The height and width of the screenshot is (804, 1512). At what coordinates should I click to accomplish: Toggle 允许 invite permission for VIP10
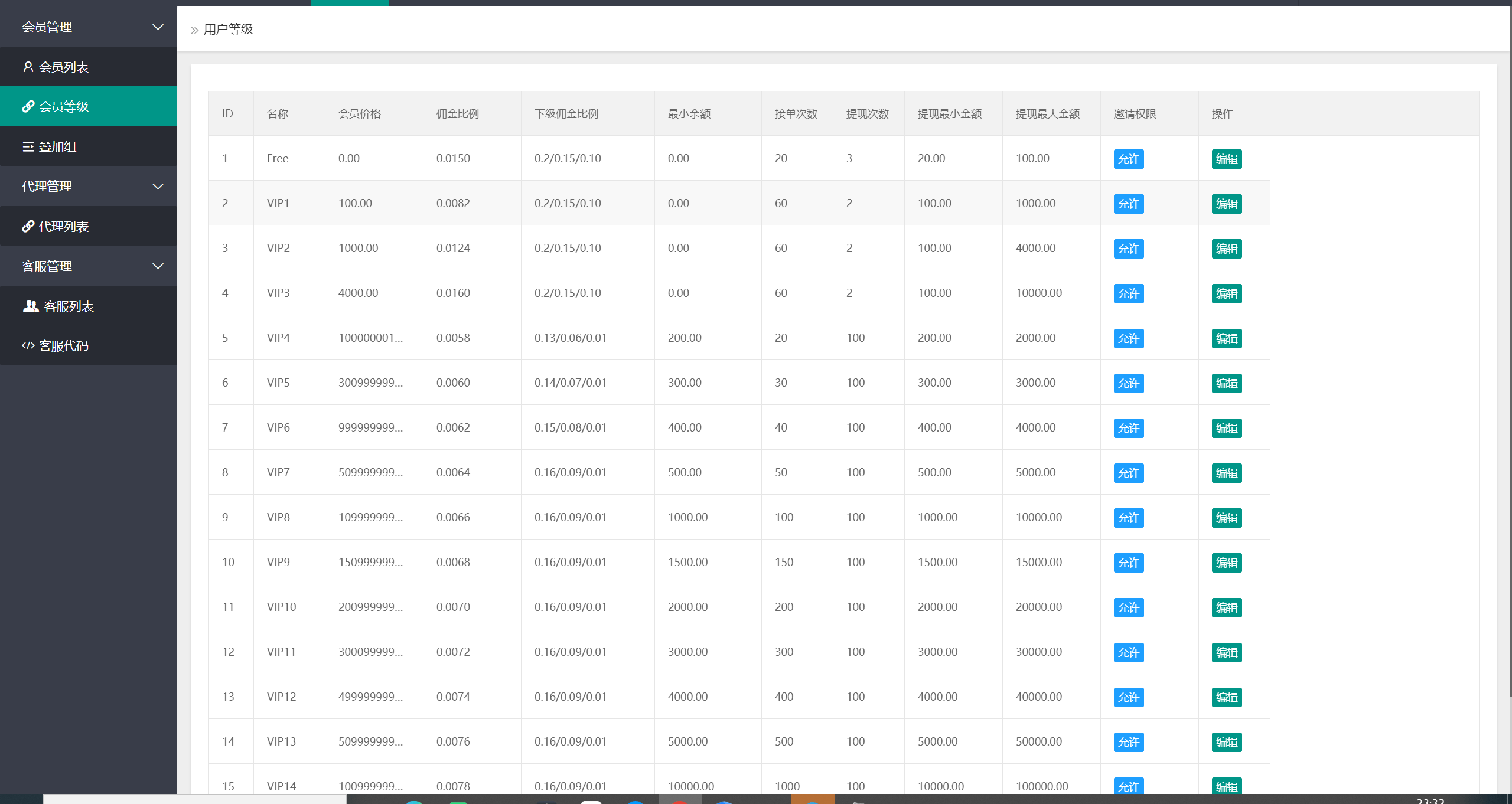click(x=1128, y=607)
